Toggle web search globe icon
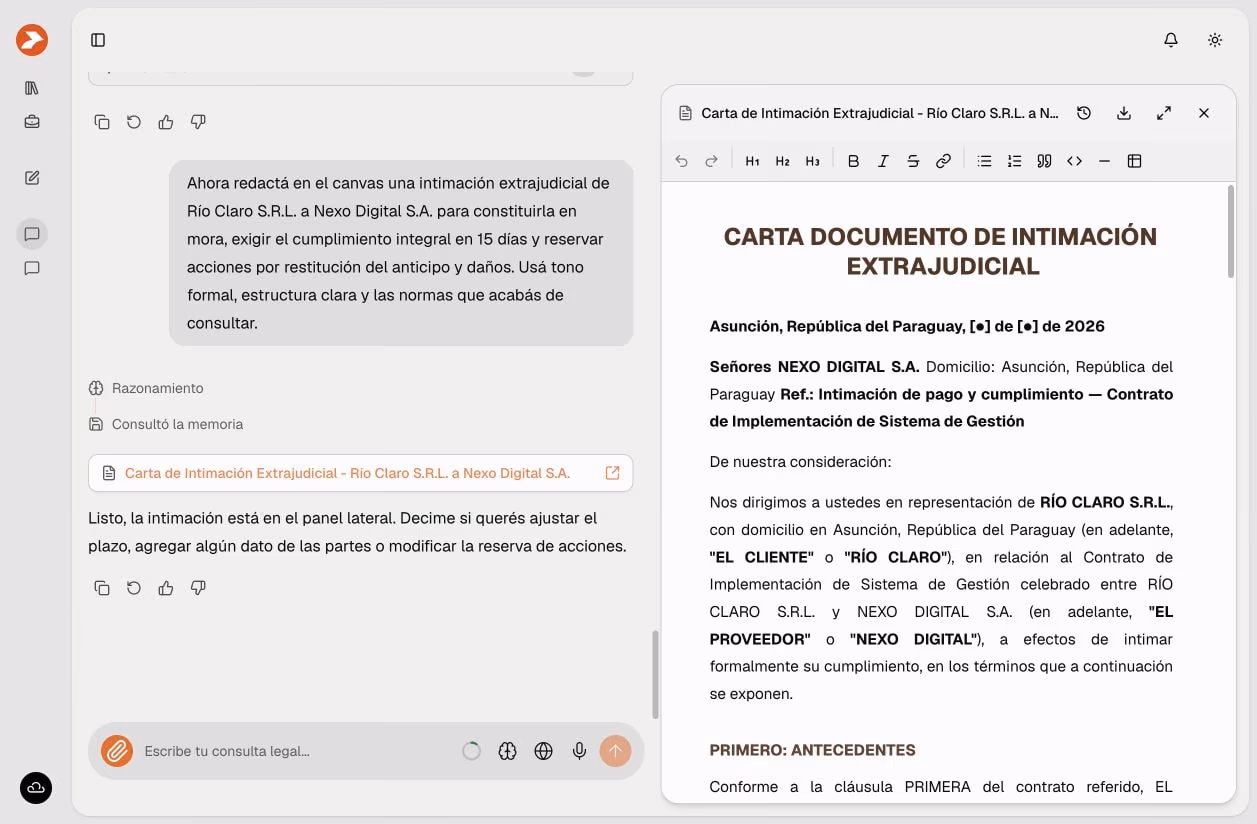 544,751
